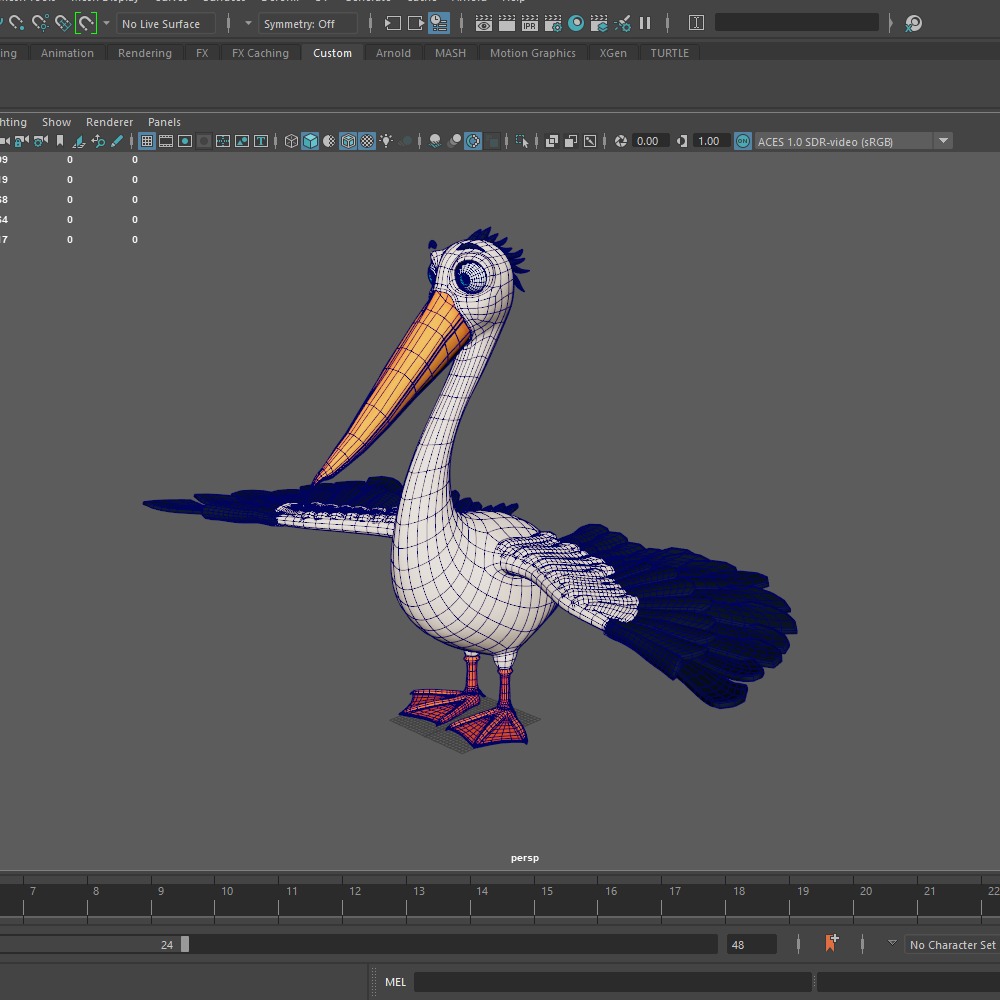Switch viewport to wireframe cube icon
Image resolution: width=1000 pixels, height=1000 pixels.
pos(291,141)
